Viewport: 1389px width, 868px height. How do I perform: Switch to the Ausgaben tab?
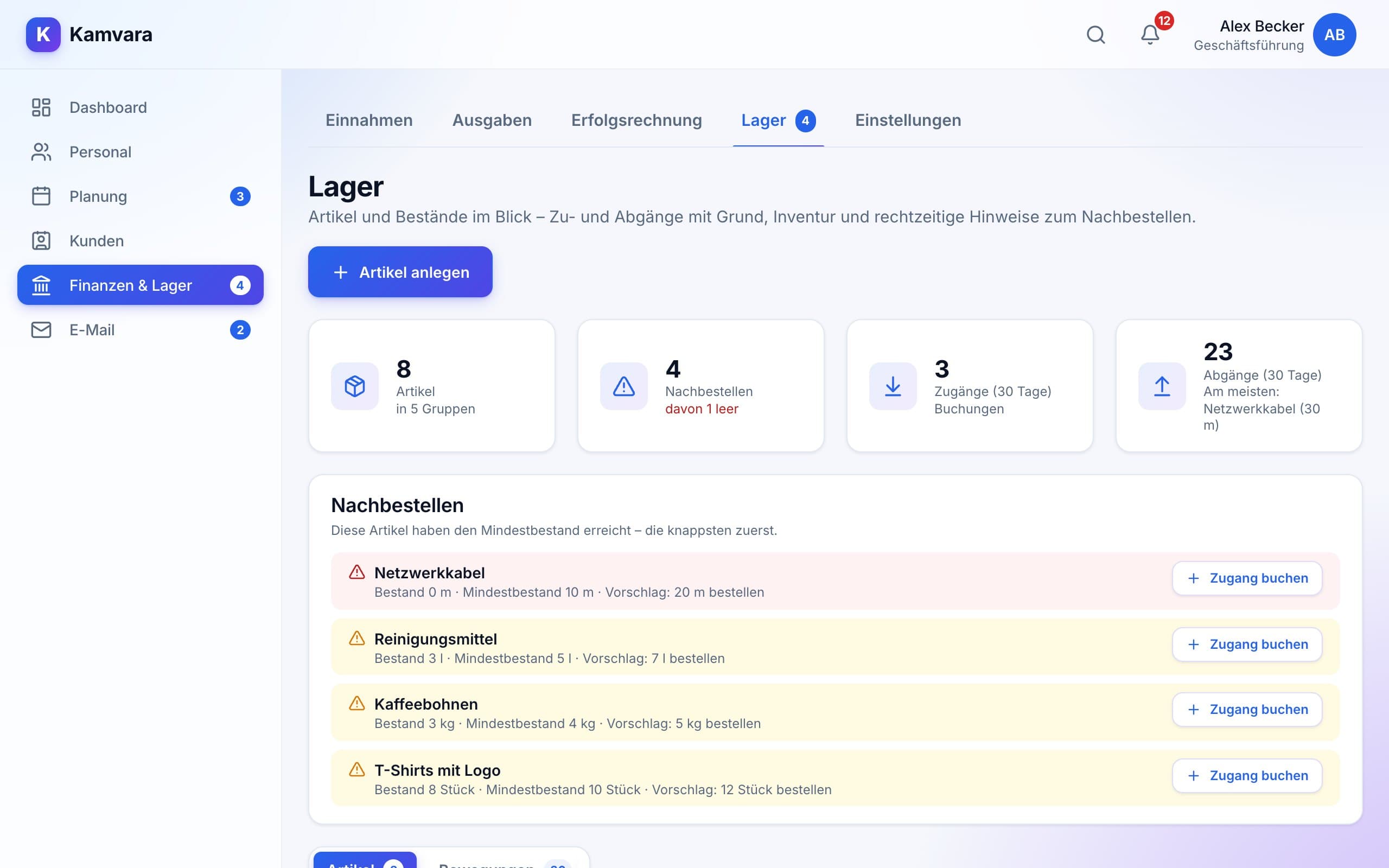492,120
